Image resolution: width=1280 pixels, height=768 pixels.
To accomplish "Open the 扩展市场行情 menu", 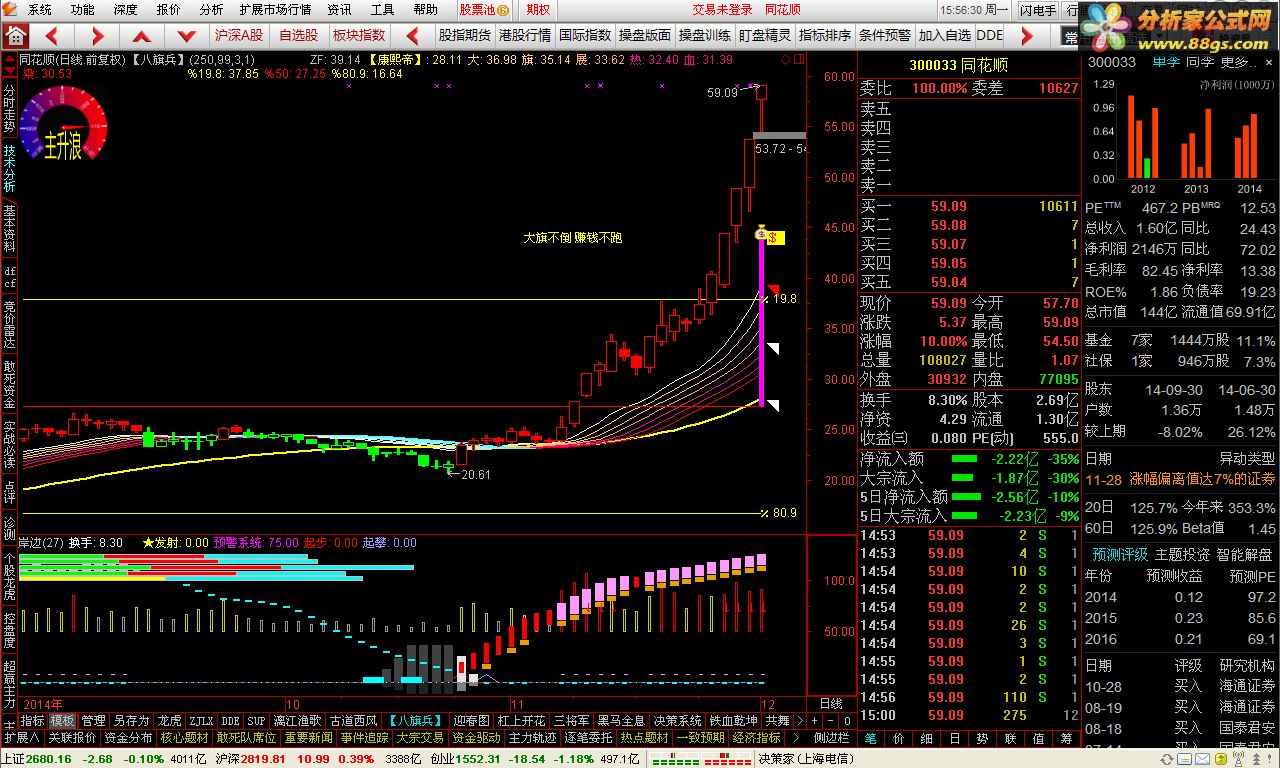I will [x=275, y=10].
